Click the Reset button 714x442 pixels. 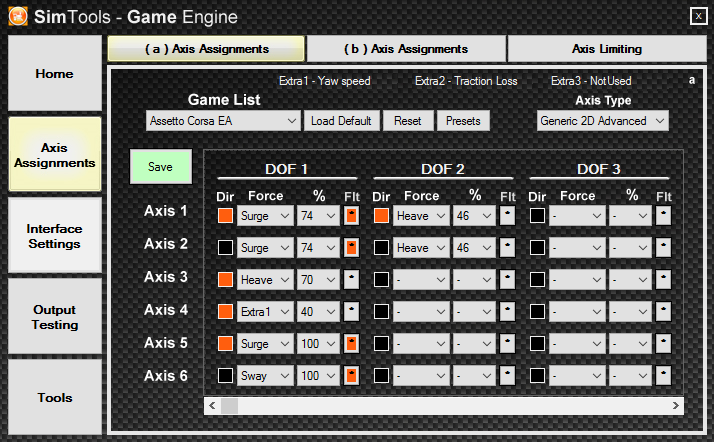pyautogui.click(x=408, y=121)
